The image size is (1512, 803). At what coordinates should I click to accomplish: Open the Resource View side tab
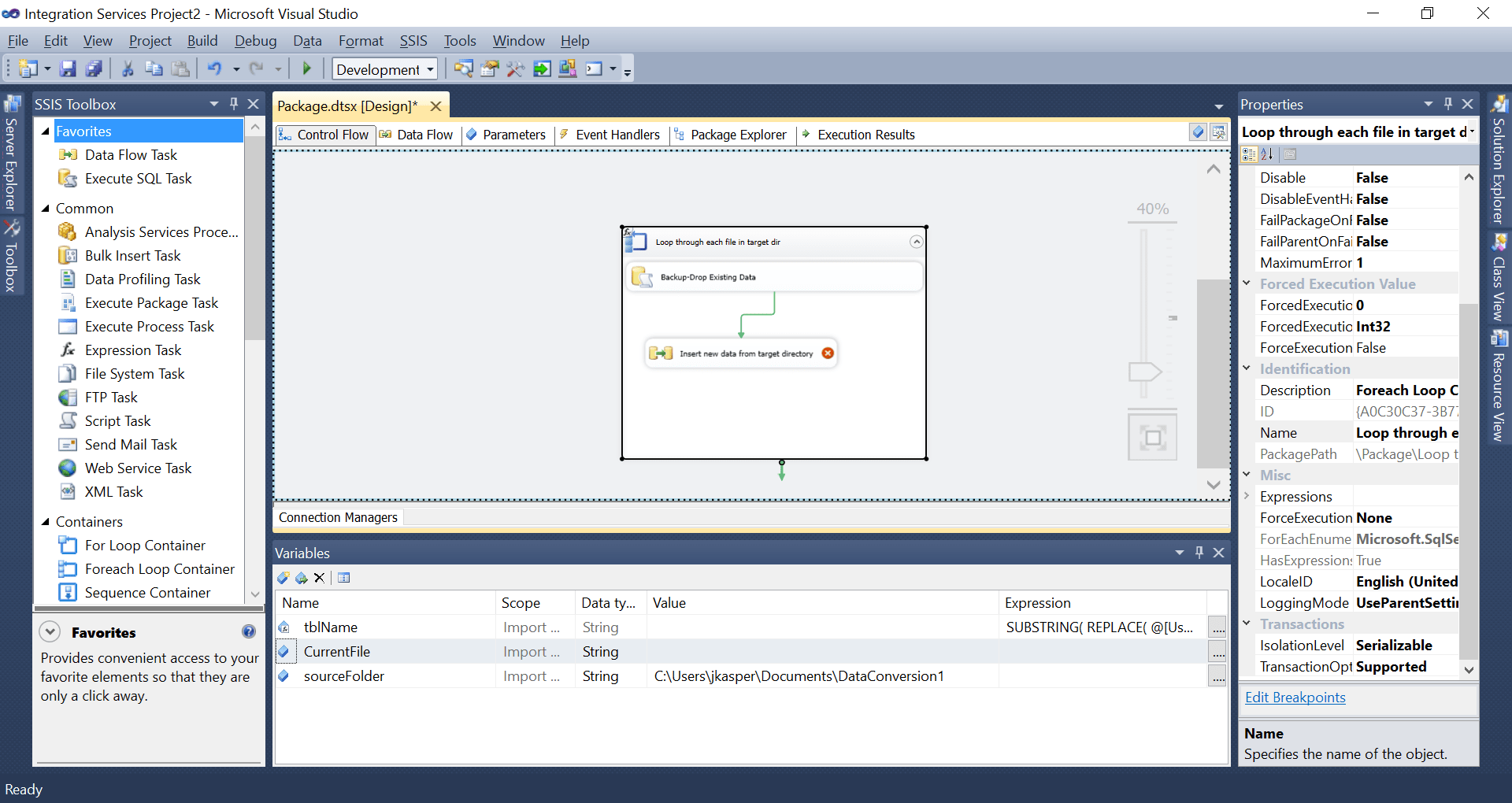[1499, 387]
